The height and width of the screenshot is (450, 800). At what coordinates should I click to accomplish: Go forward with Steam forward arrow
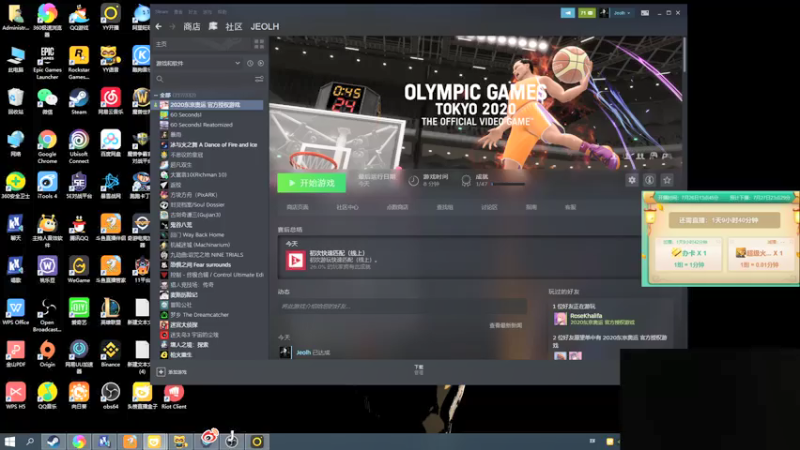click(172, 27)
